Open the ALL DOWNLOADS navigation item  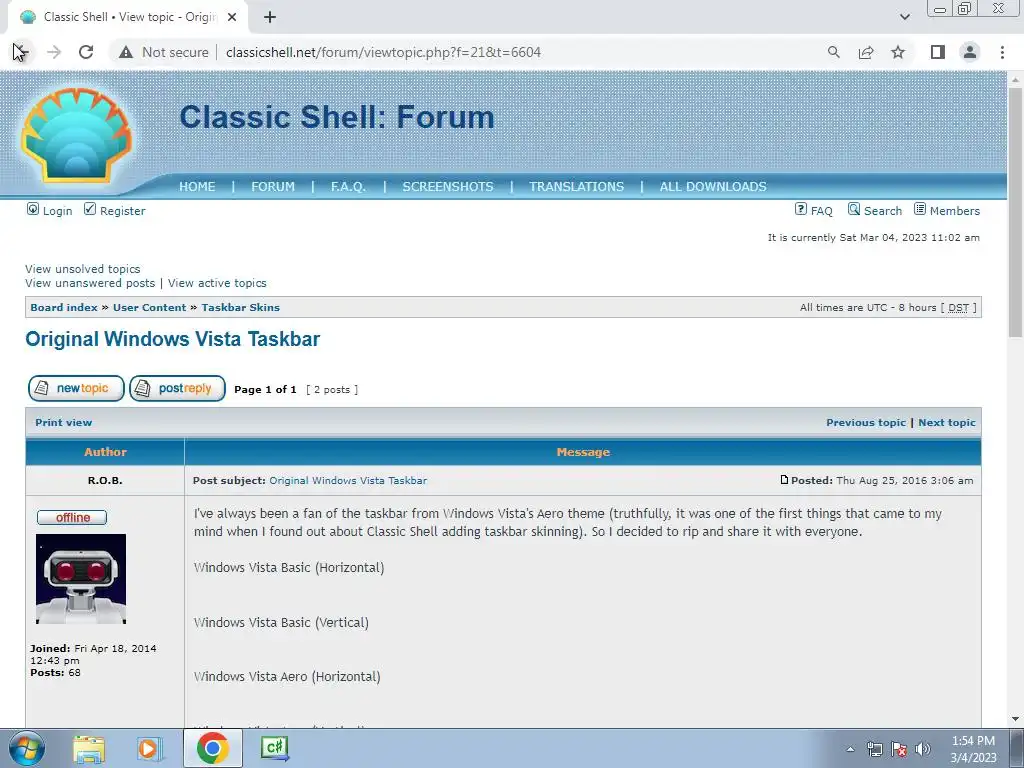pyautogui.click(x=713, y=187)
